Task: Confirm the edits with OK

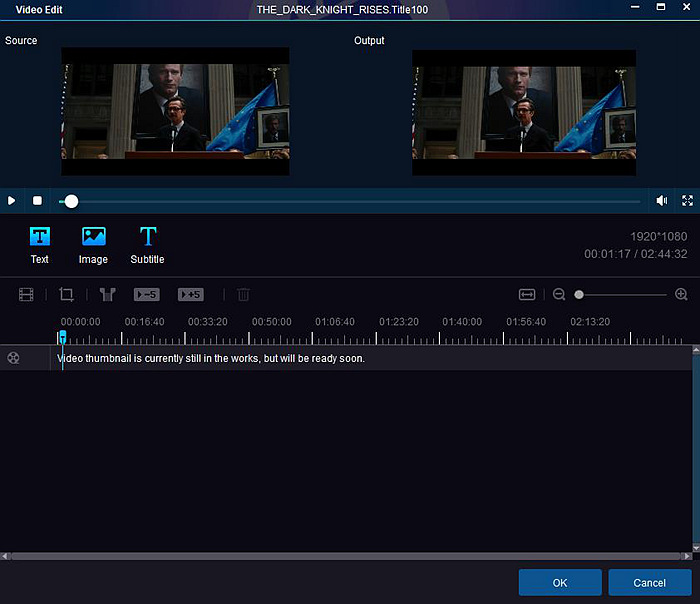Action: click(560, 583)
